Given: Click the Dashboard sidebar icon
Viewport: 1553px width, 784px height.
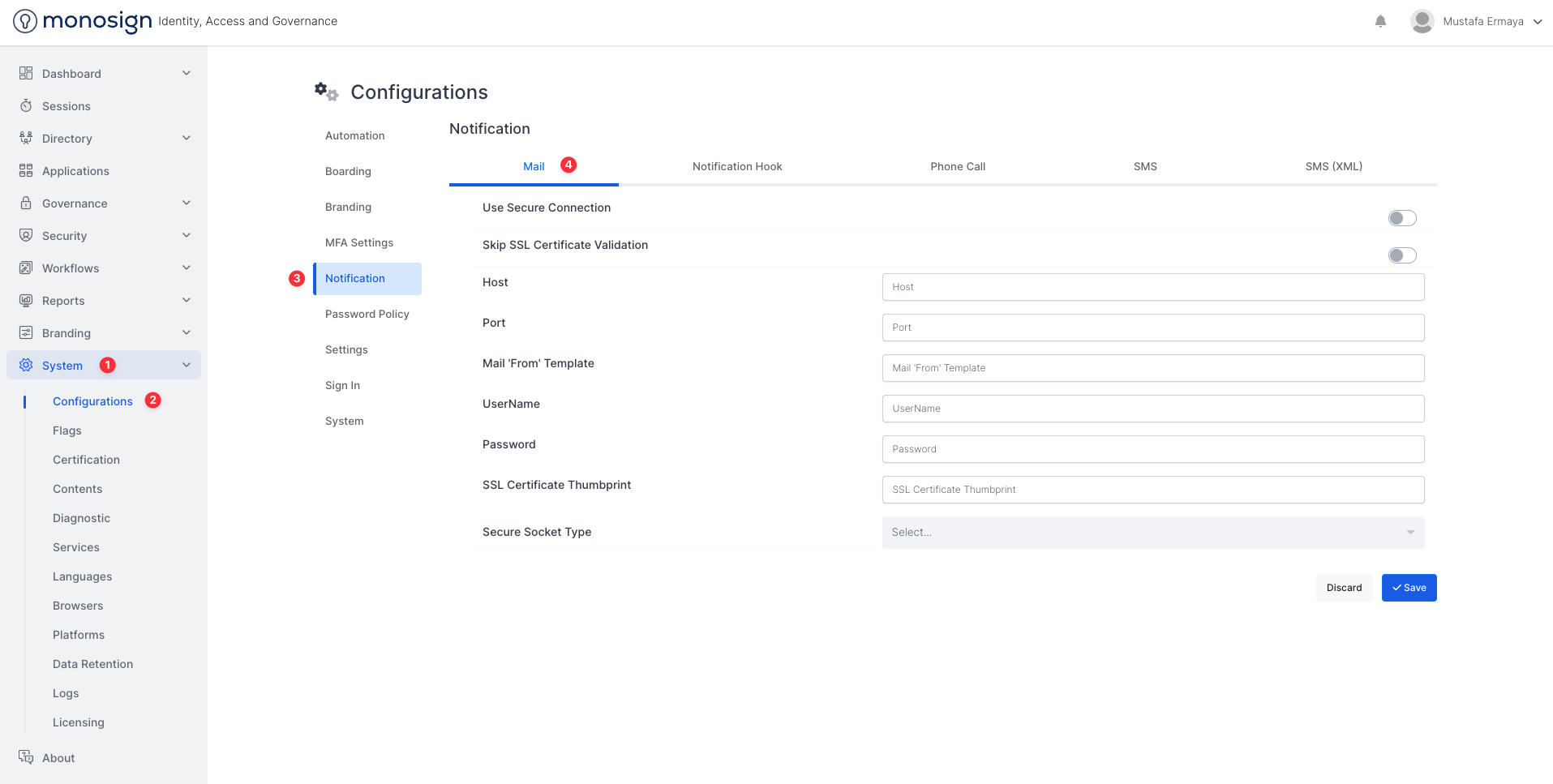Looking at the screenshot, I should coord(26,73).
